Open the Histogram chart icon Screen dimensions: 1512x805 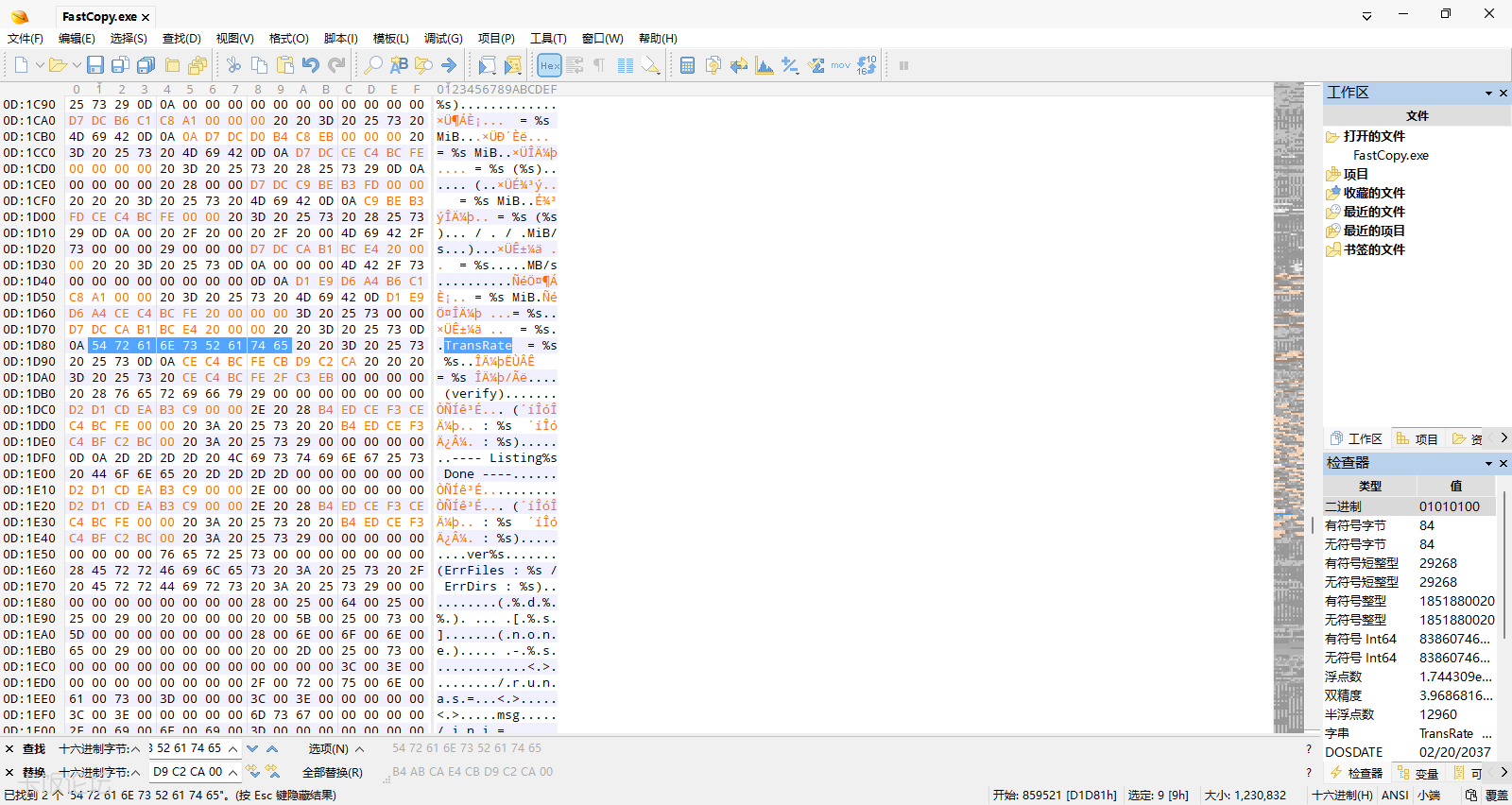[765, 65]
